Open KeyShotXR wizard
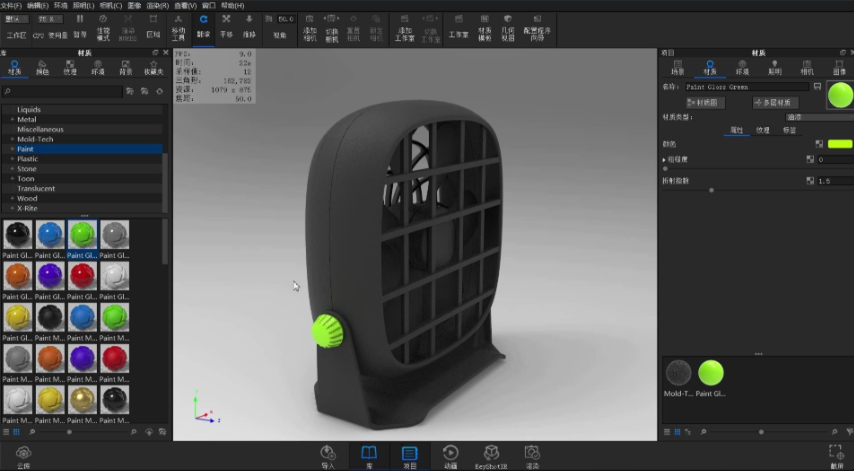Viewport: 854px width, 471px height. [x=491, y=457]
